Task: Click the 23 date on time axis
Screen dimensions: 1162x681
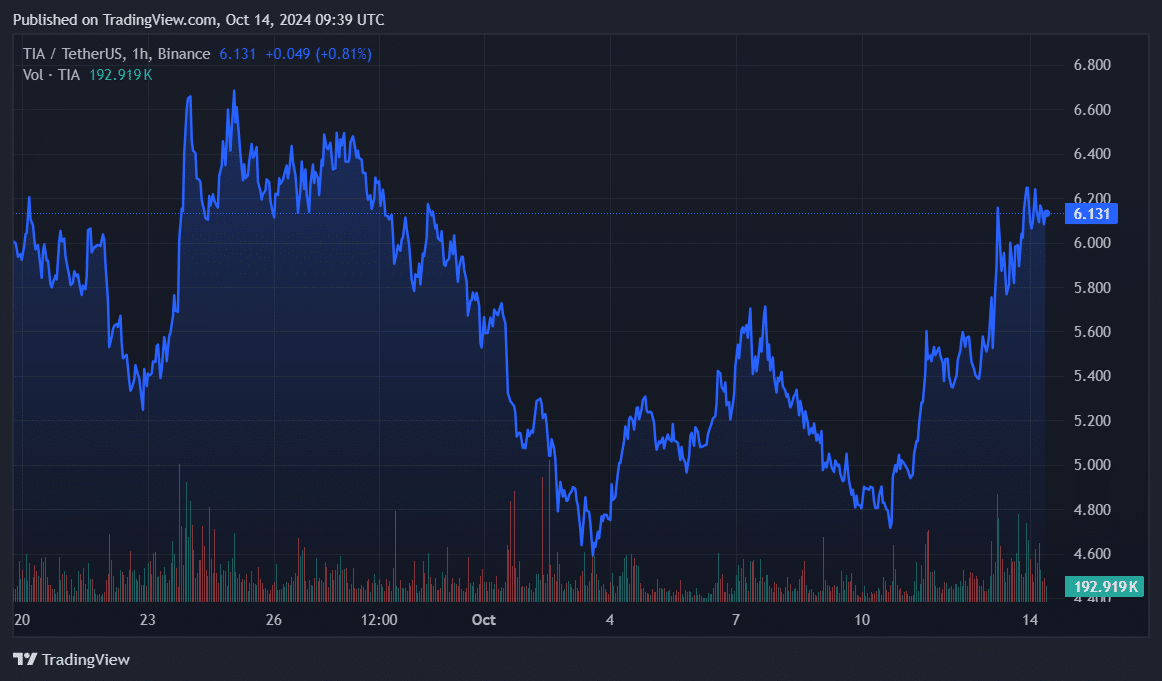Action: [147, 620]
